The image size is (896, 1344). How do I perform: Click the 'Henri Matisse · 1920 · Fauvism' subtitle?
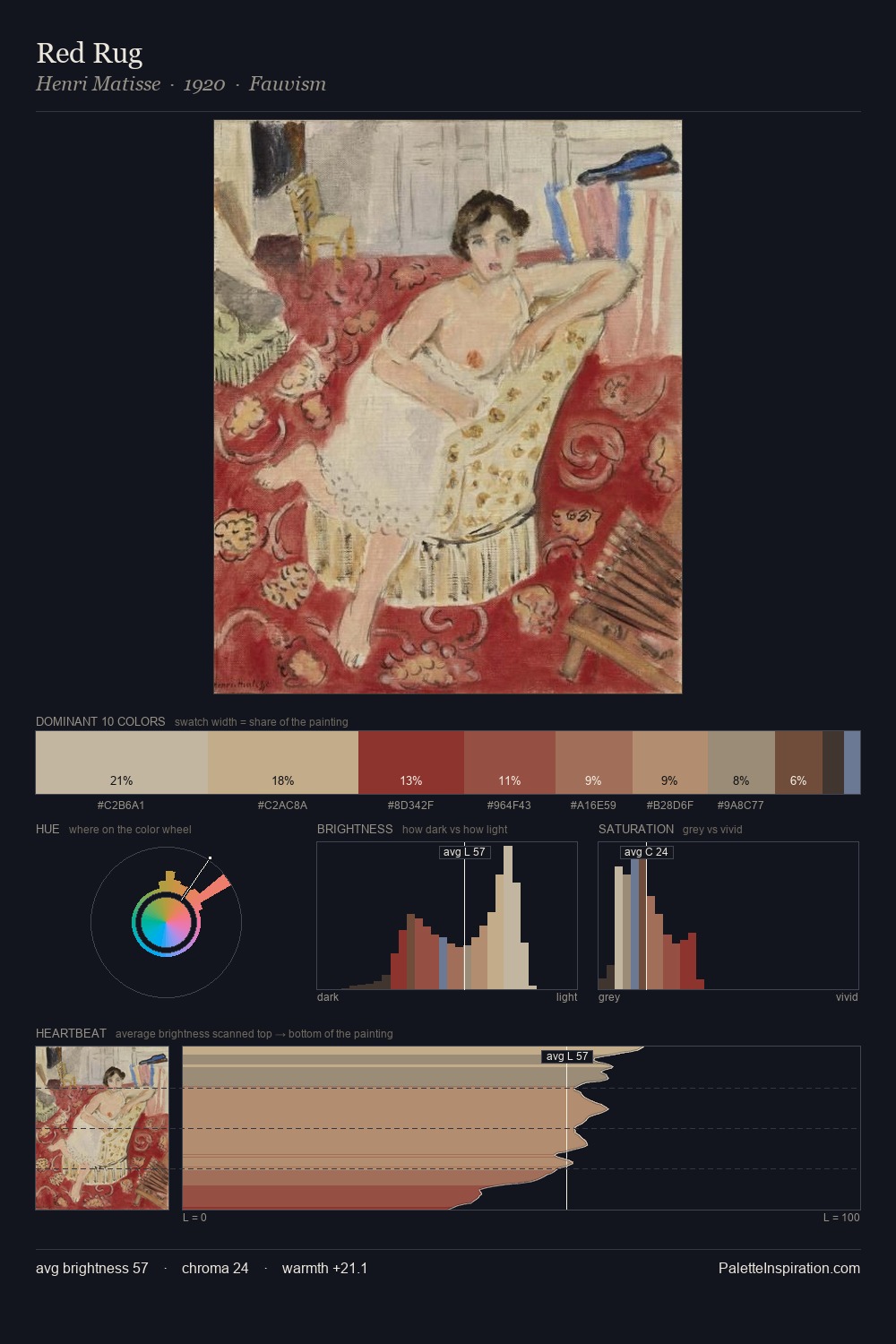[181, 84]
